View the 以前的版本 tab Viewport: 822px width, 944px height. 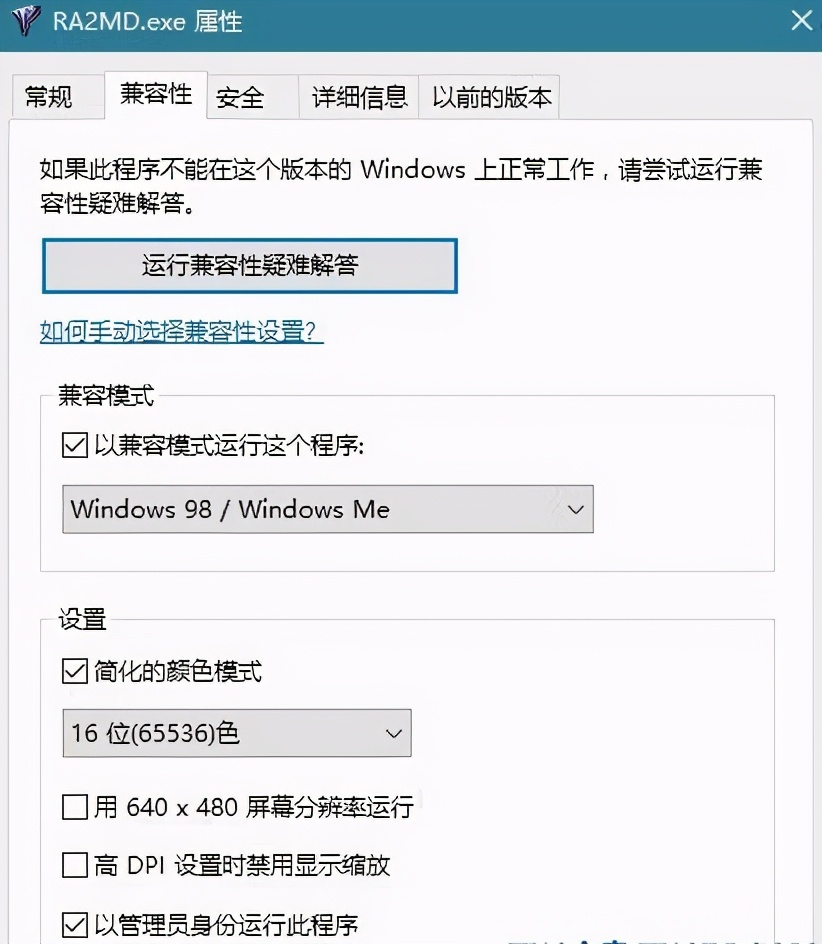[489, 96]
